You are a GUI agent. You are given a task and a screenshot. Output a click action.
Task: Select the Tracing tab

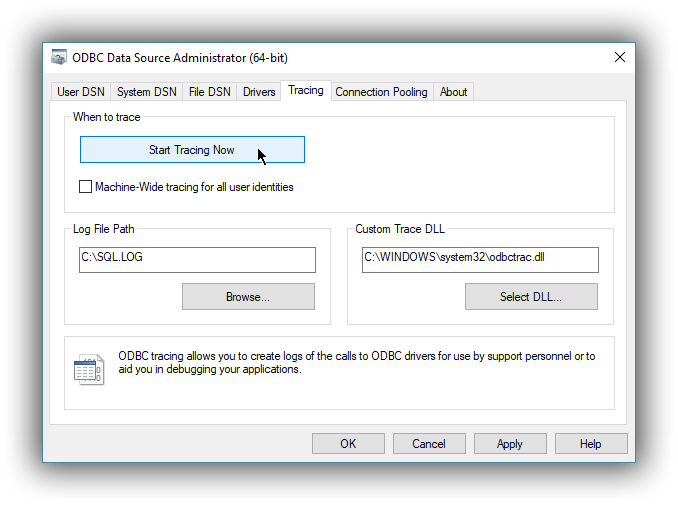[306, 90]
